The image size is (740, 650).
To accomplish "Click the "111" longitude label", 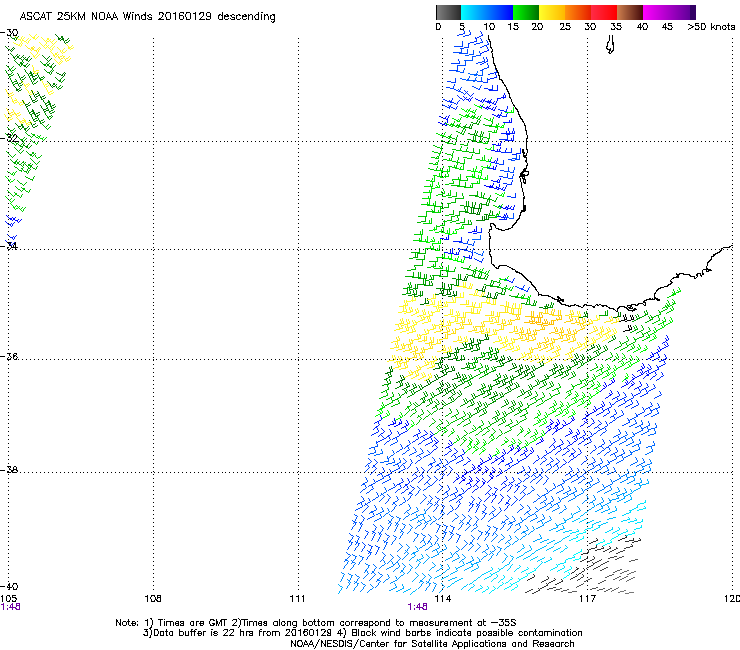I will [297, 599].
